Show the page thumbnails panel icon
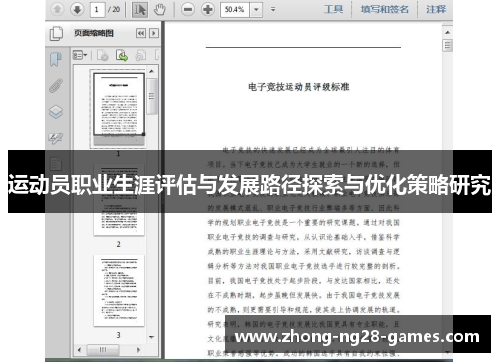This screenshot has width=500, height=362. [x=56, y=33]
